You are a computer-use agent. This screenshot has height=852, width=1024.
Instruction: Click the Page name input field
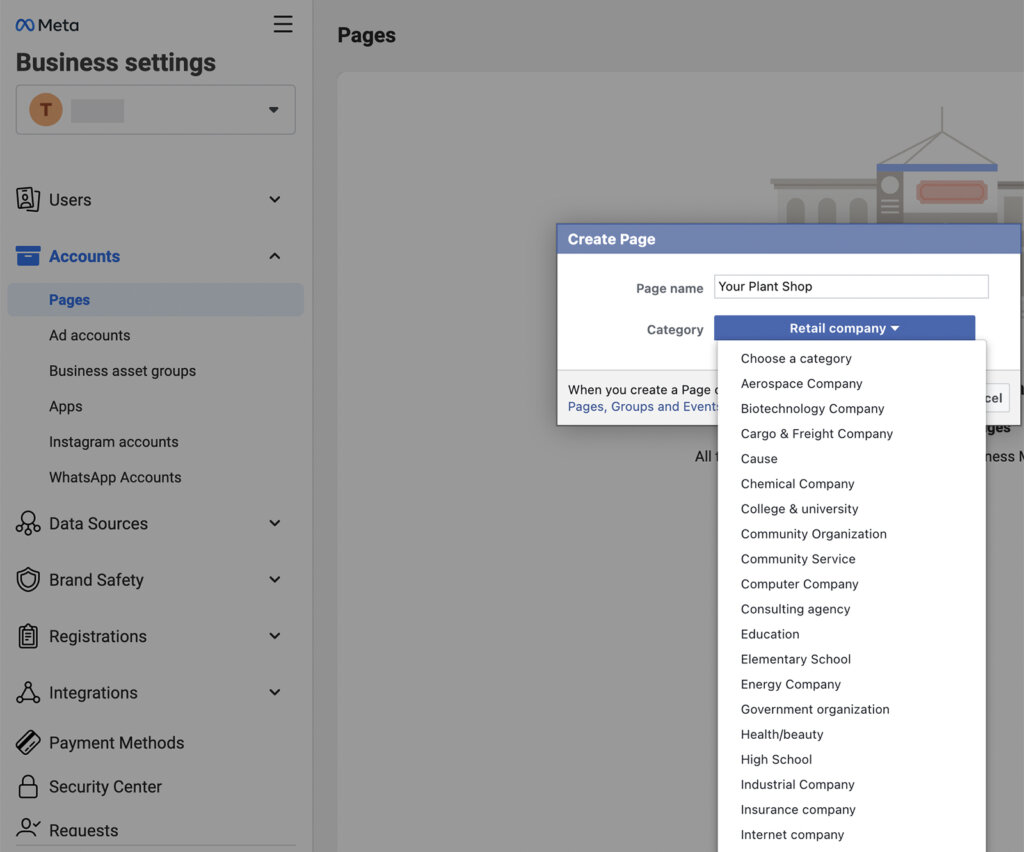pos(850,286)
